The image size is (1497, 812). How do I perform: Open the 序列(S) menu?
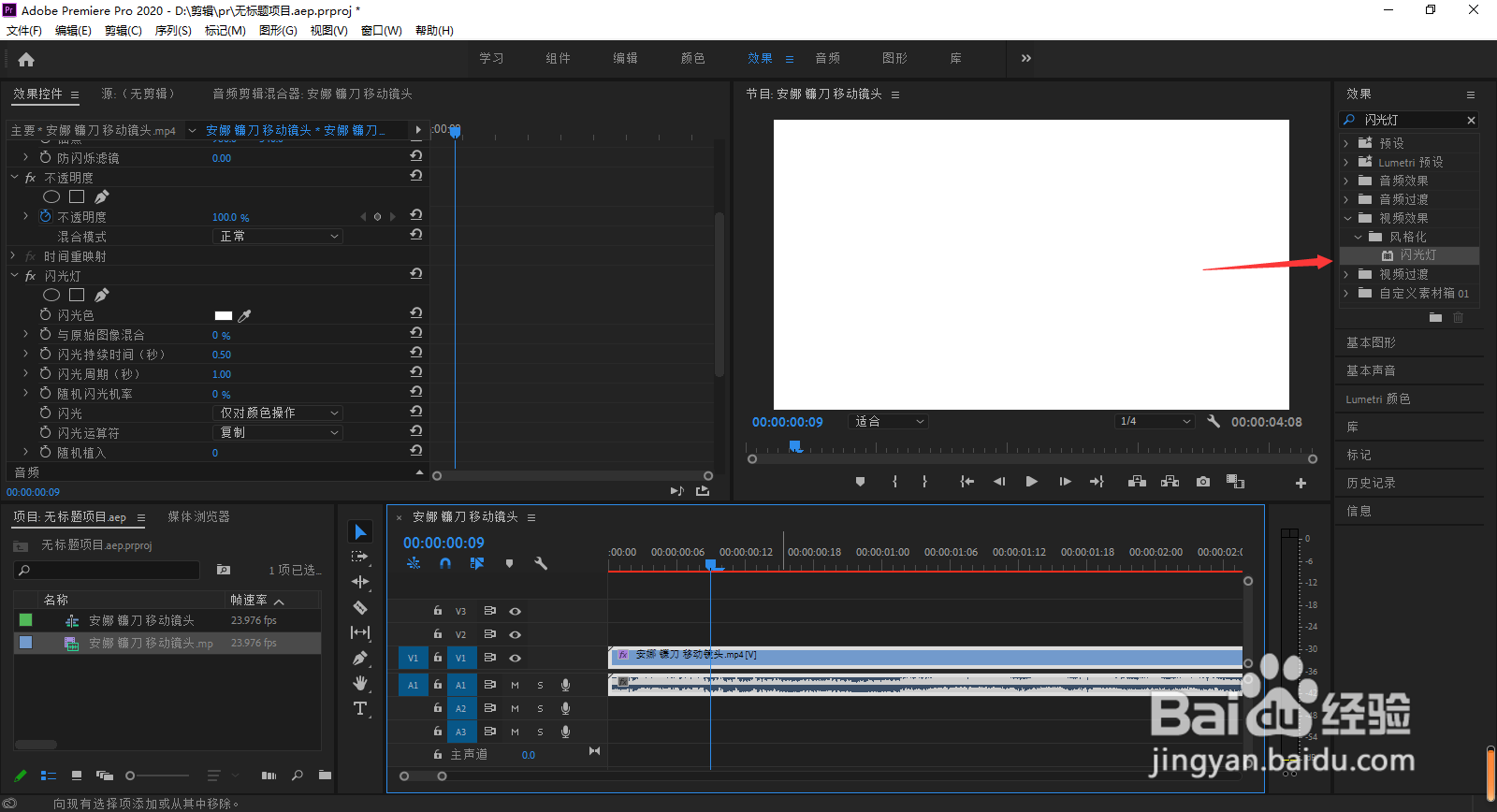[173, 30]
